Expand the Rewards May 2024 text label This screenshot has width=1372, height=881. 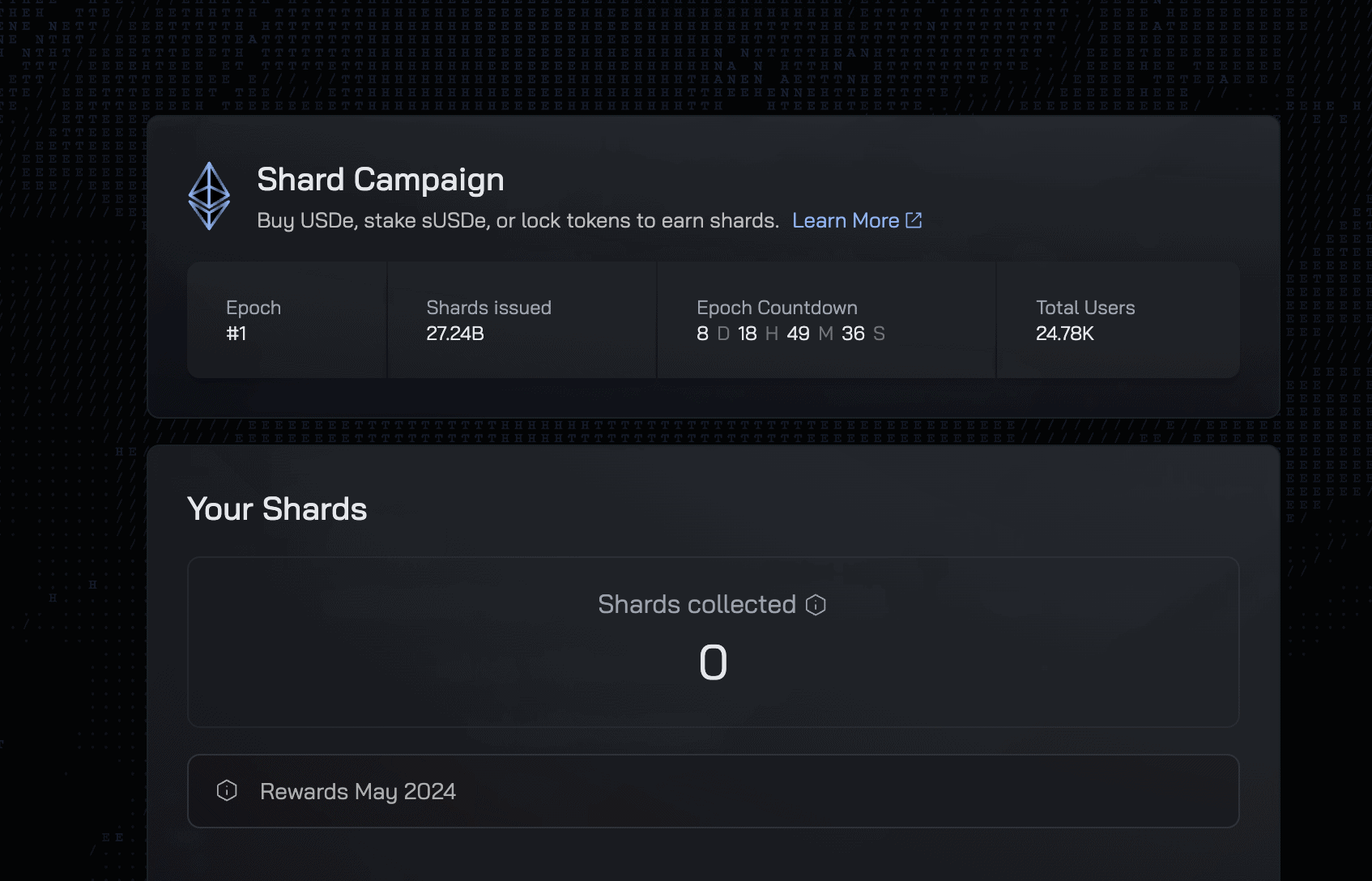pos(358,791)
